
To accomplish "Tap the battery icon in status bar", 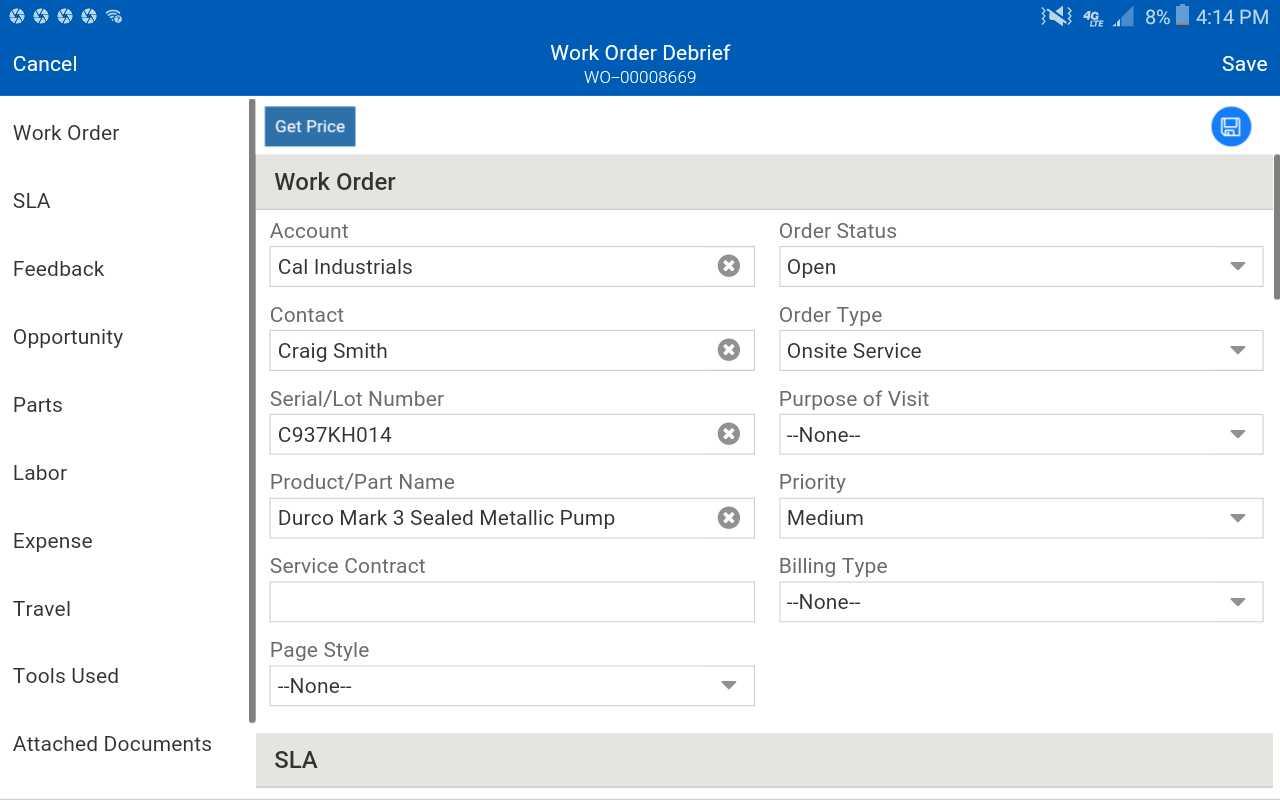I will [1183, 16].
